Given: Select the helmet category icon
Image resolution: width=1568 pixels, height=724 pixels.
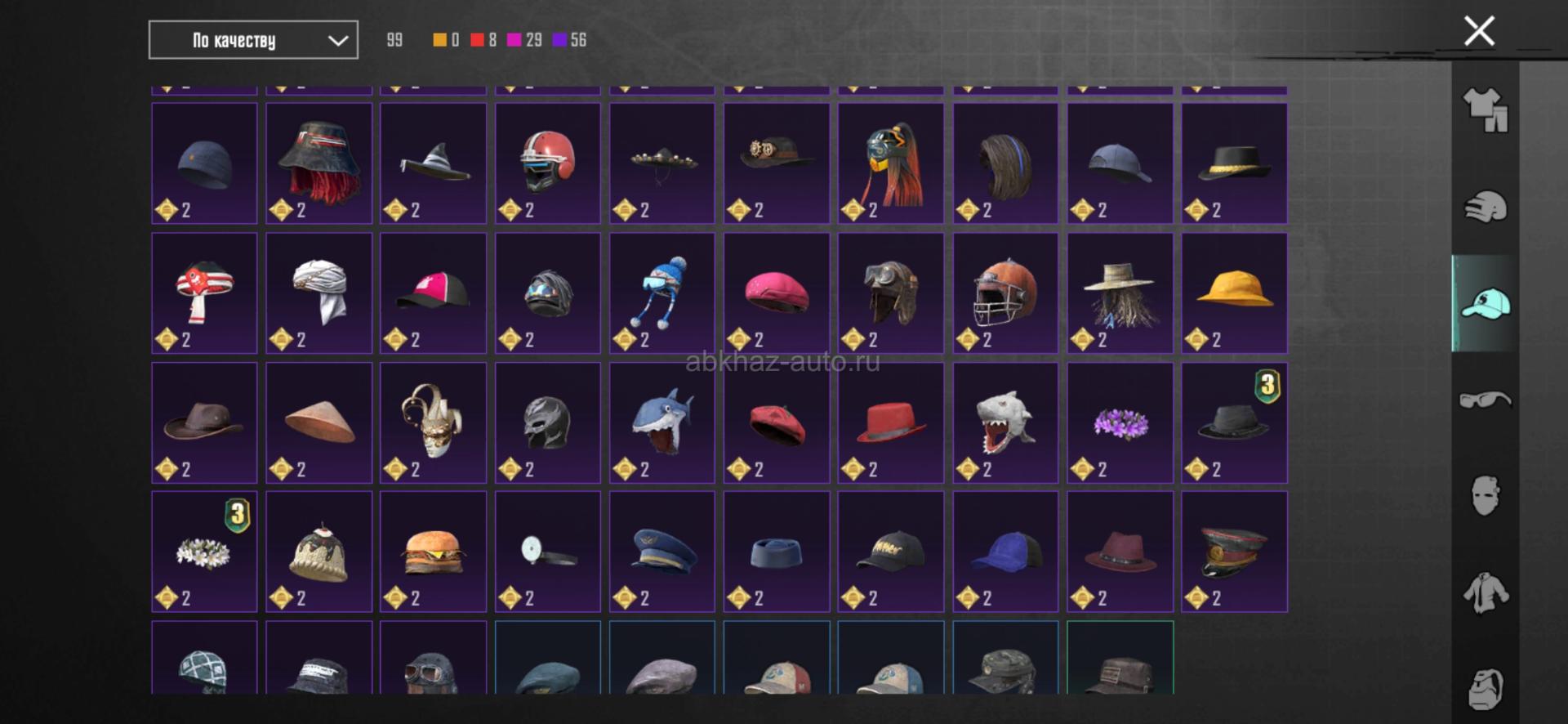Looking at the screenshot, I should tap(1486, 207).
